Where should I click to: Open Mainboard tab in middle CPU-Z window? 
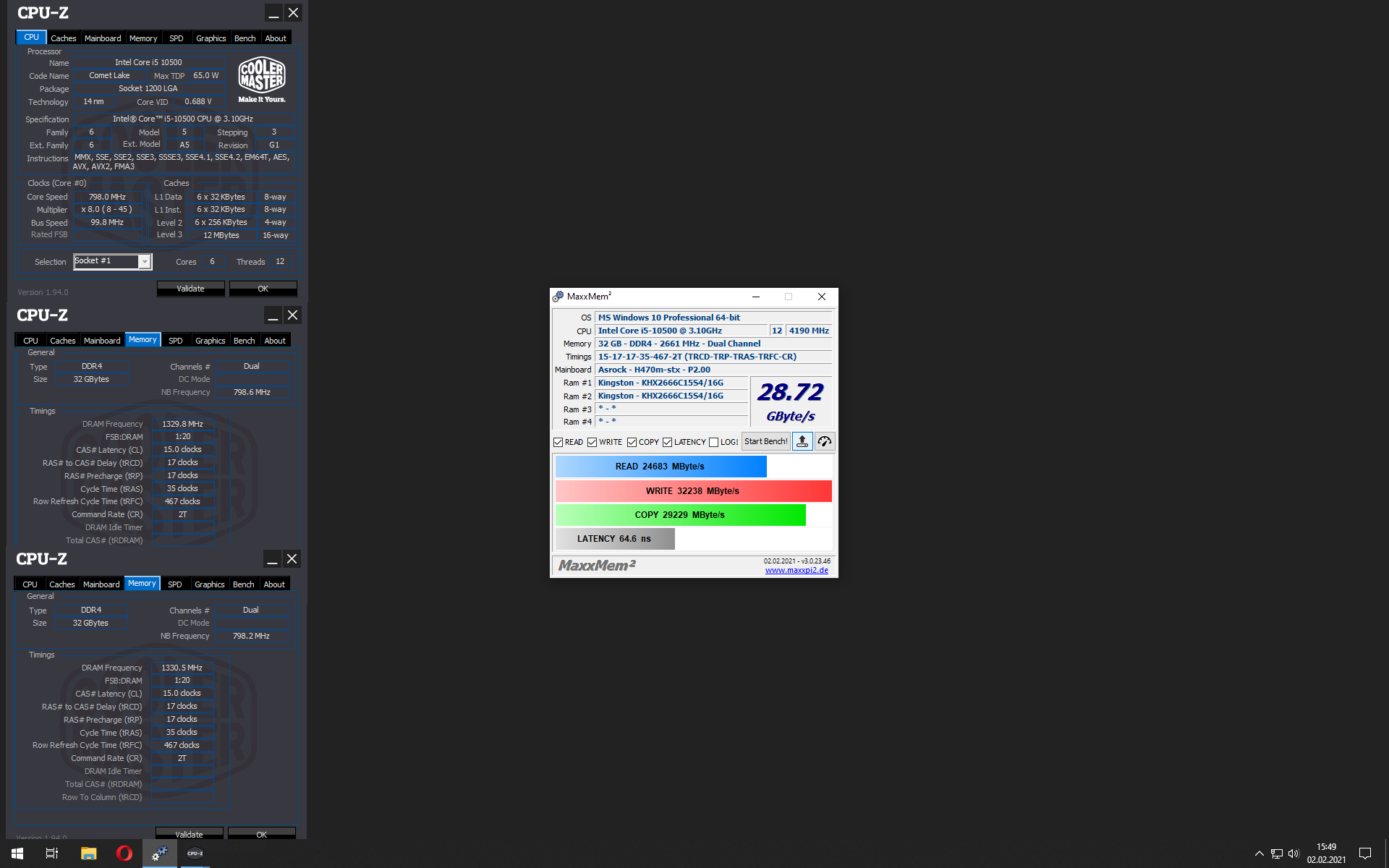pyautogui.click(x=102, y=341)
